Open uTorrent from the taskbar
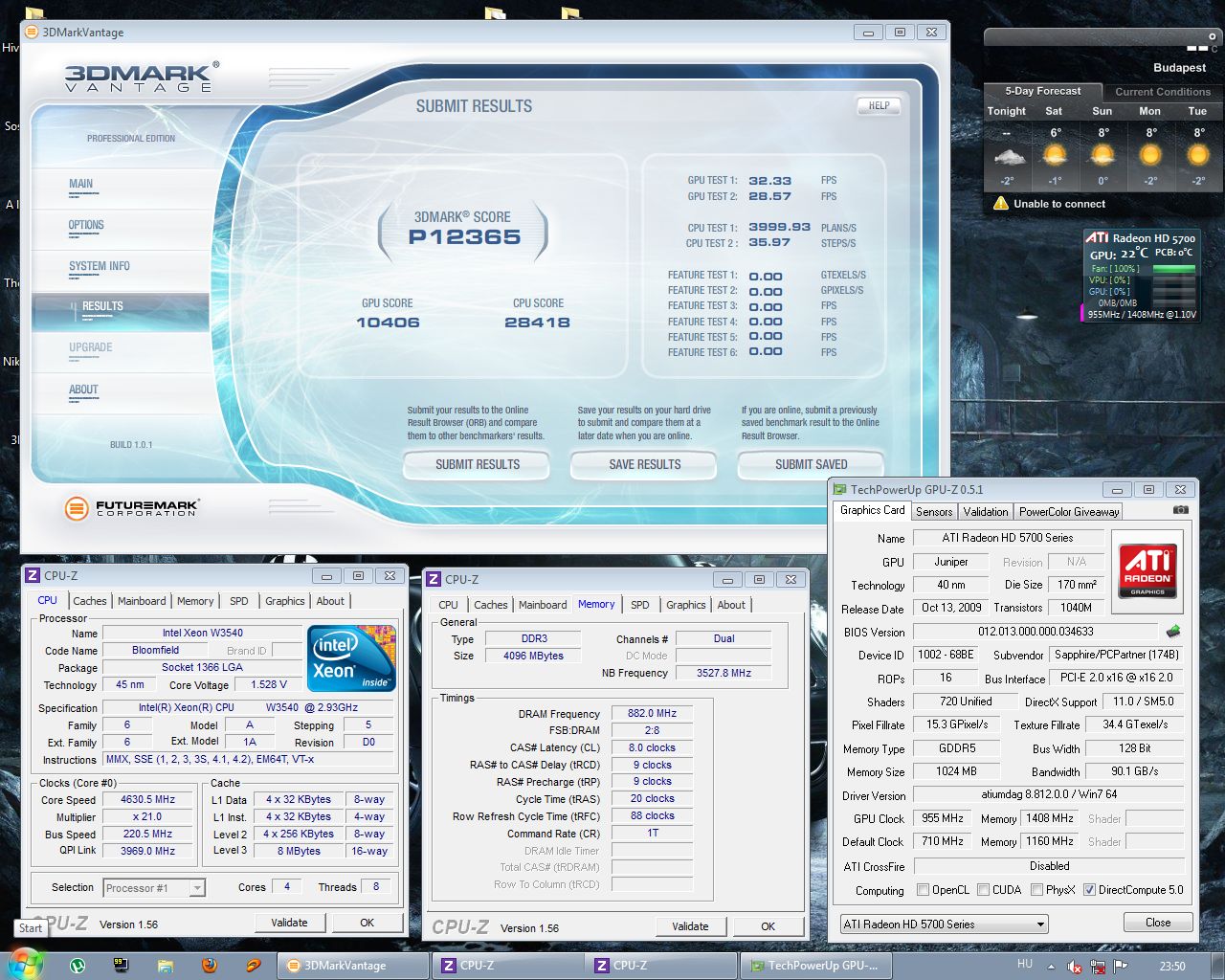Viewport: 1225px width, 980px height. coord(78,966)
